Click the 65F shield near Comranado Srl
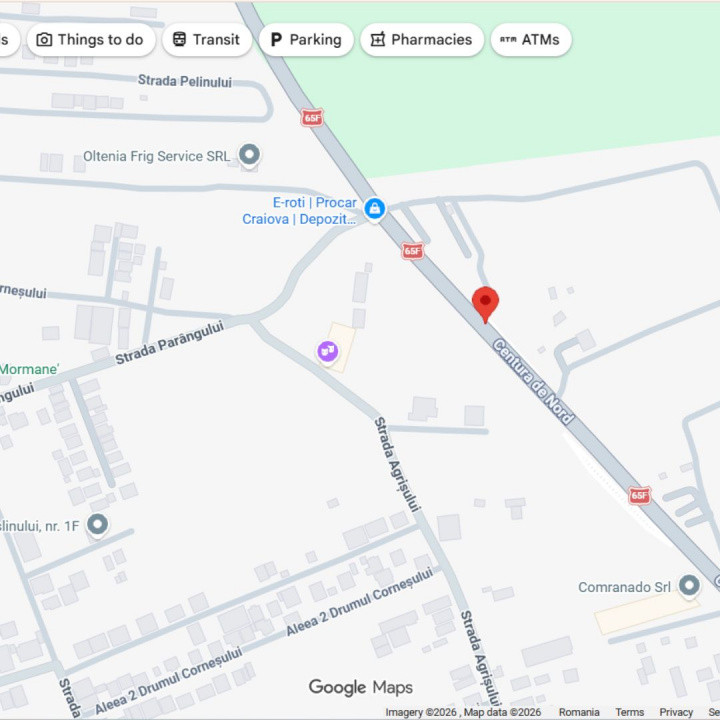This screenshot has width=720, height=720. [x=639, y=495]
